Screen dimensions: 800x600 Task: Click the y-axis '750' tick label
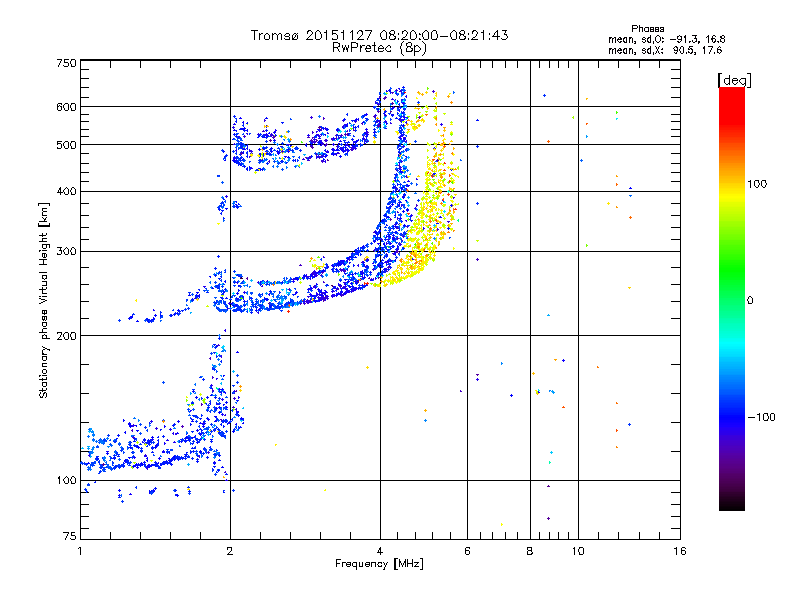(66, 63)
